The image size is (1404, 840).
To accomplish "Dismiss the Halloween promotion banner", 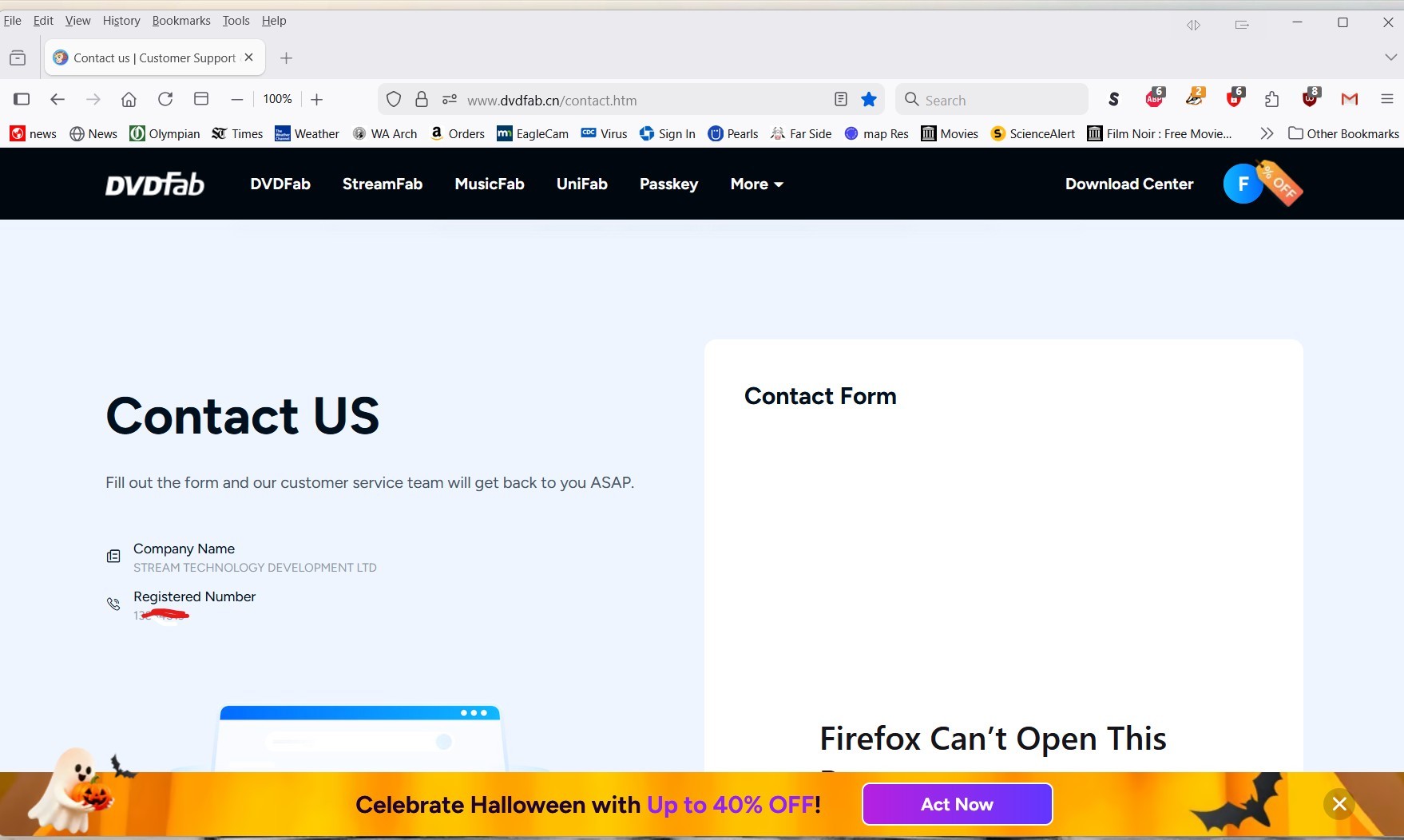I will (x=1339, y=804).
